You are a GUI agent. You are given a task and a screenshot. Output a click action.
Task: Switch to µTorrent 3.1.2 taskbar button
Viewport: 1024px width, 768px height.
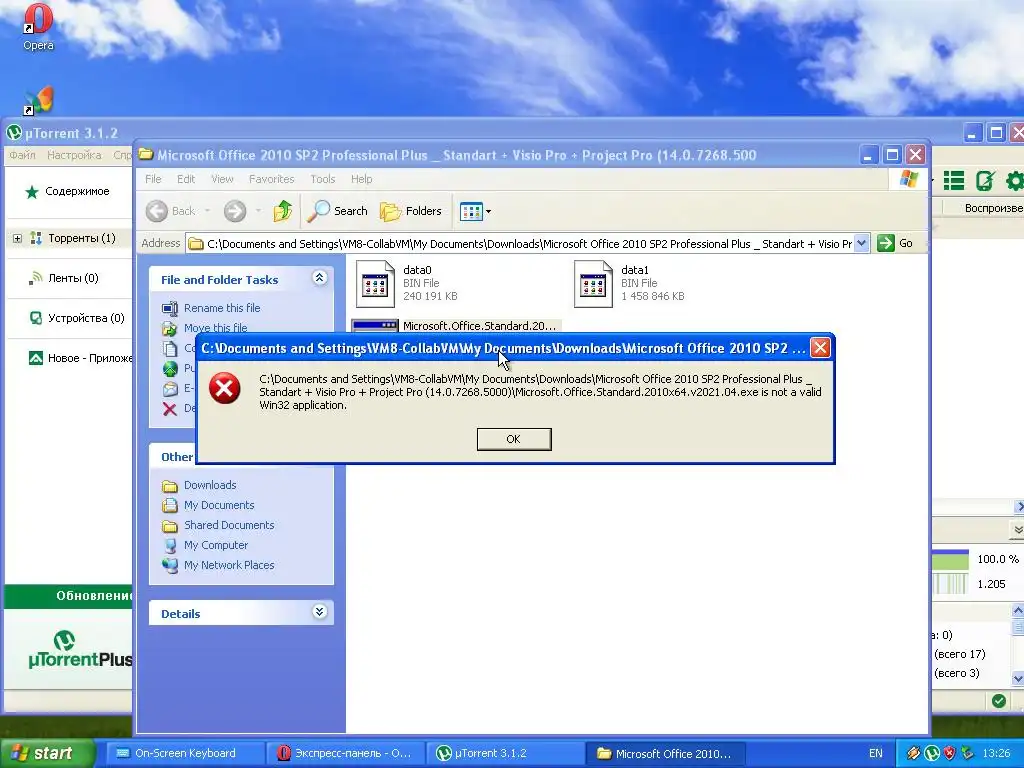[504, 753]
